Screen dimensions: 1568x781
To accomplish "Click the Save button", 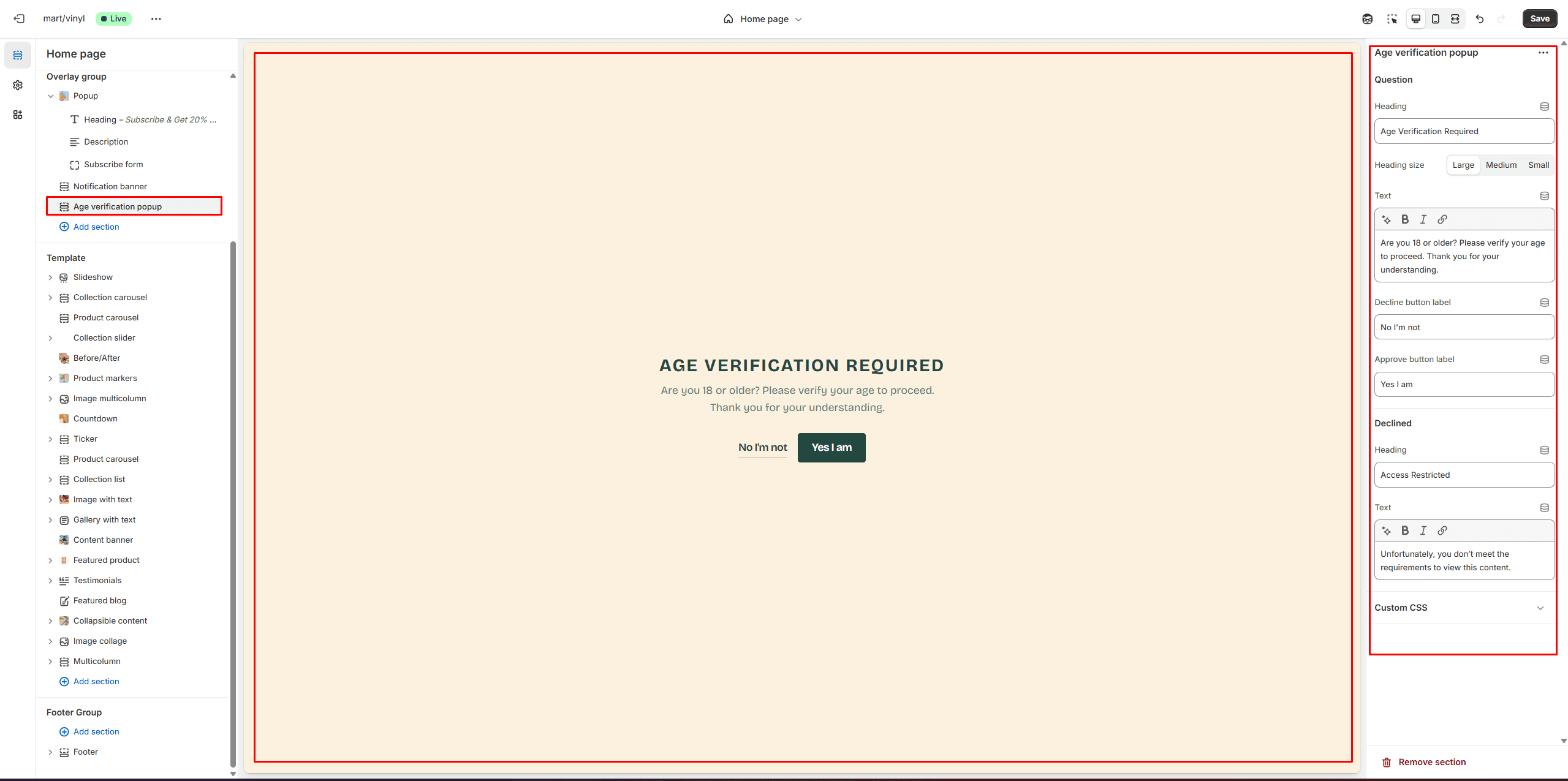I will pos(1539,18).
